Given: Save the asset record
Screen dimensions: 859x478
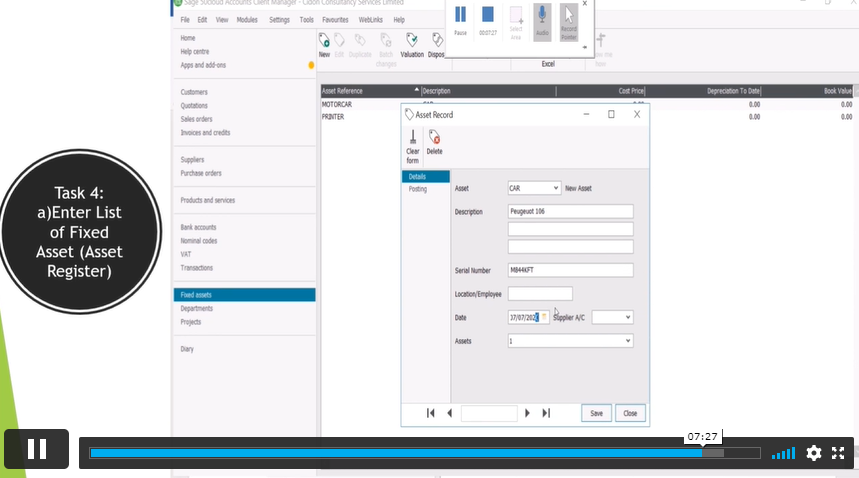Looking at the screenshot, I should coord(597,413).
